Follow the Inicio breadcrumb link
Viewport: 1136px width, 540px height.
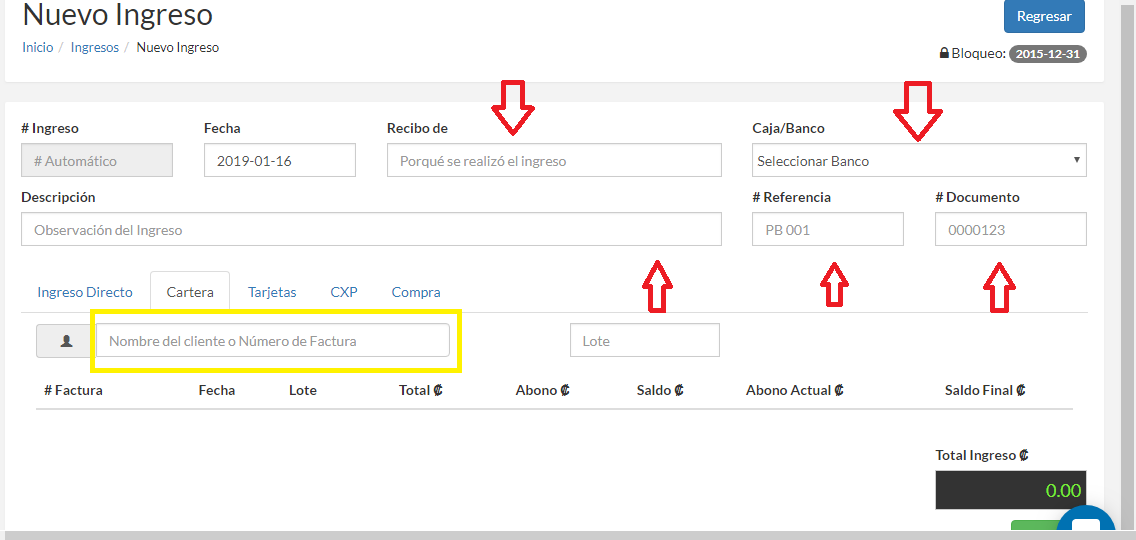click(x=37, y=47)
